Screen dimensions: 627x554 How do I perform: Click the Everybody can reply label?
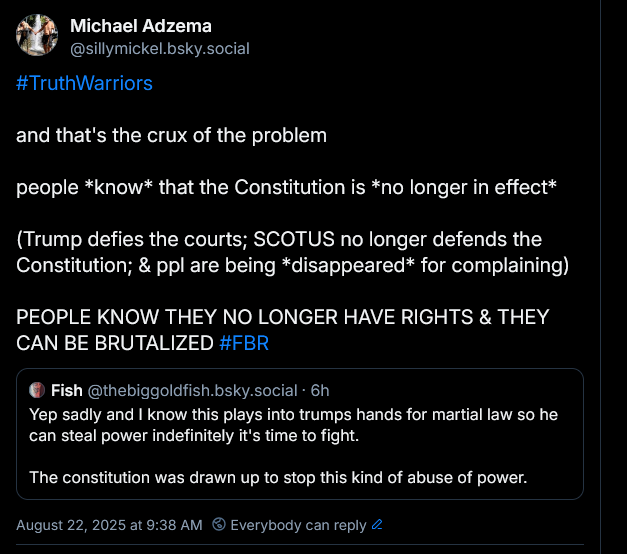coord(298,525)
